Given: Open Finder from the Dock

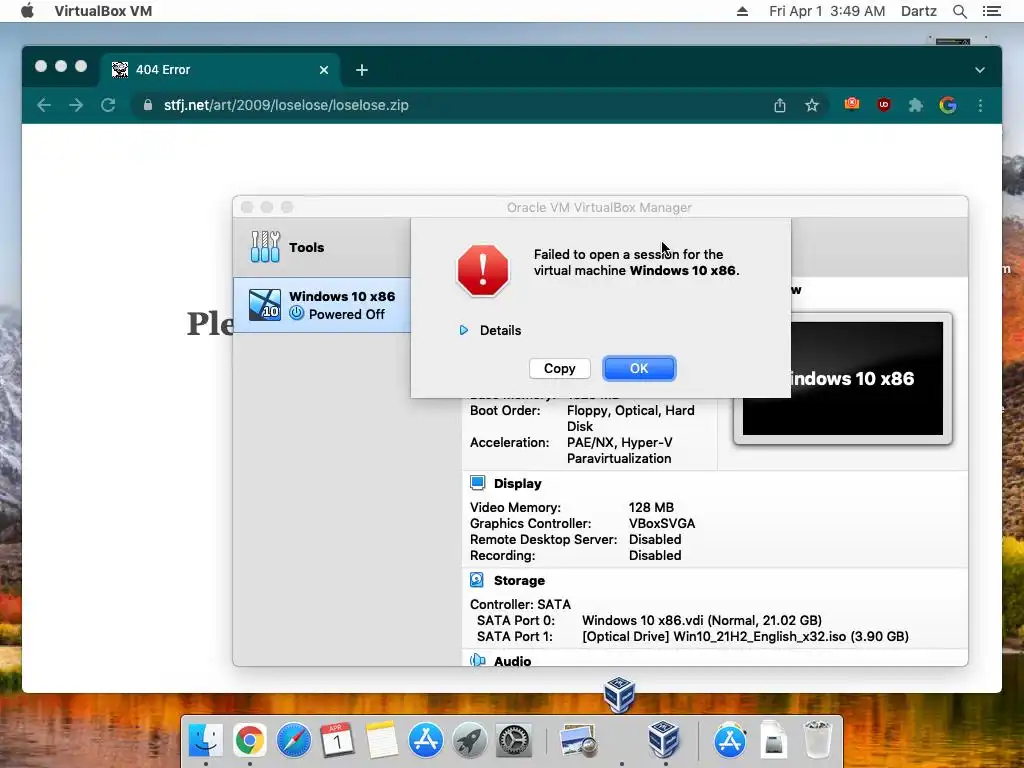Looking at the screenshot, I should [206, 741].
